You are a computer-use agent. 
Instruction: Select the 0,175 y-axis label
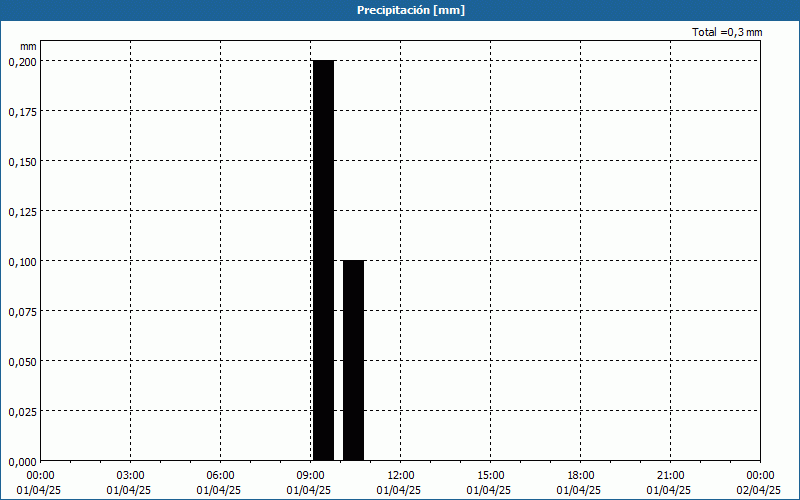tap(22, 112)
